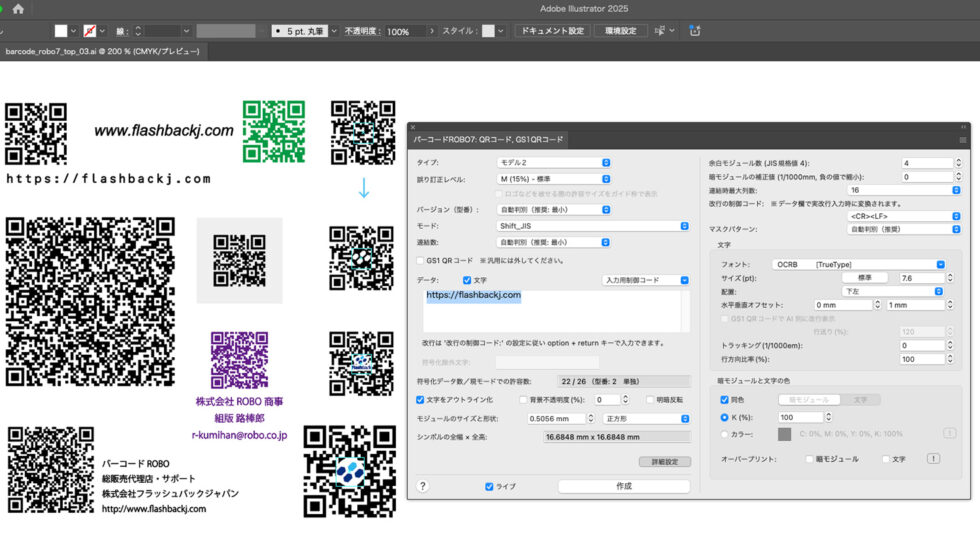
Task: Select the バーコードROBO7: QRコード panel tab
Action: pyautogui.click(x=488, y=139)
